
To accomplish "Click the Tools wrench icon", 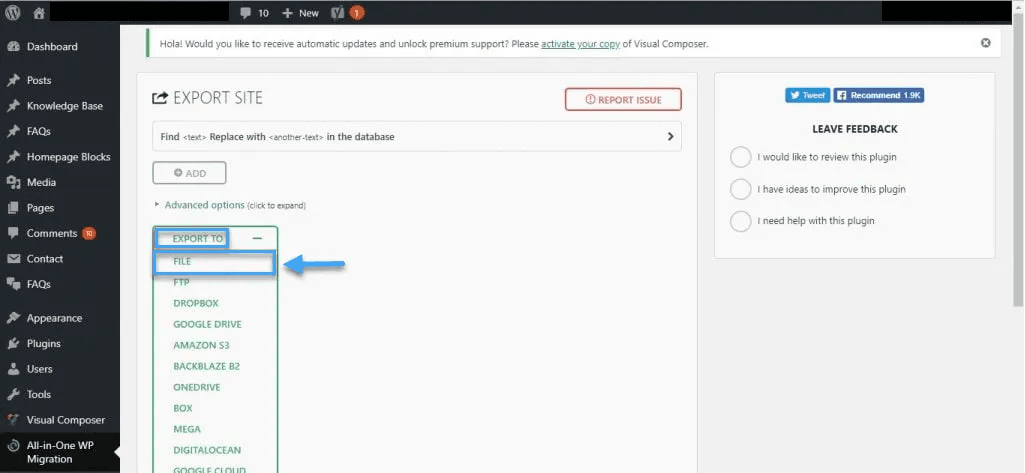I will click(13, 395).
